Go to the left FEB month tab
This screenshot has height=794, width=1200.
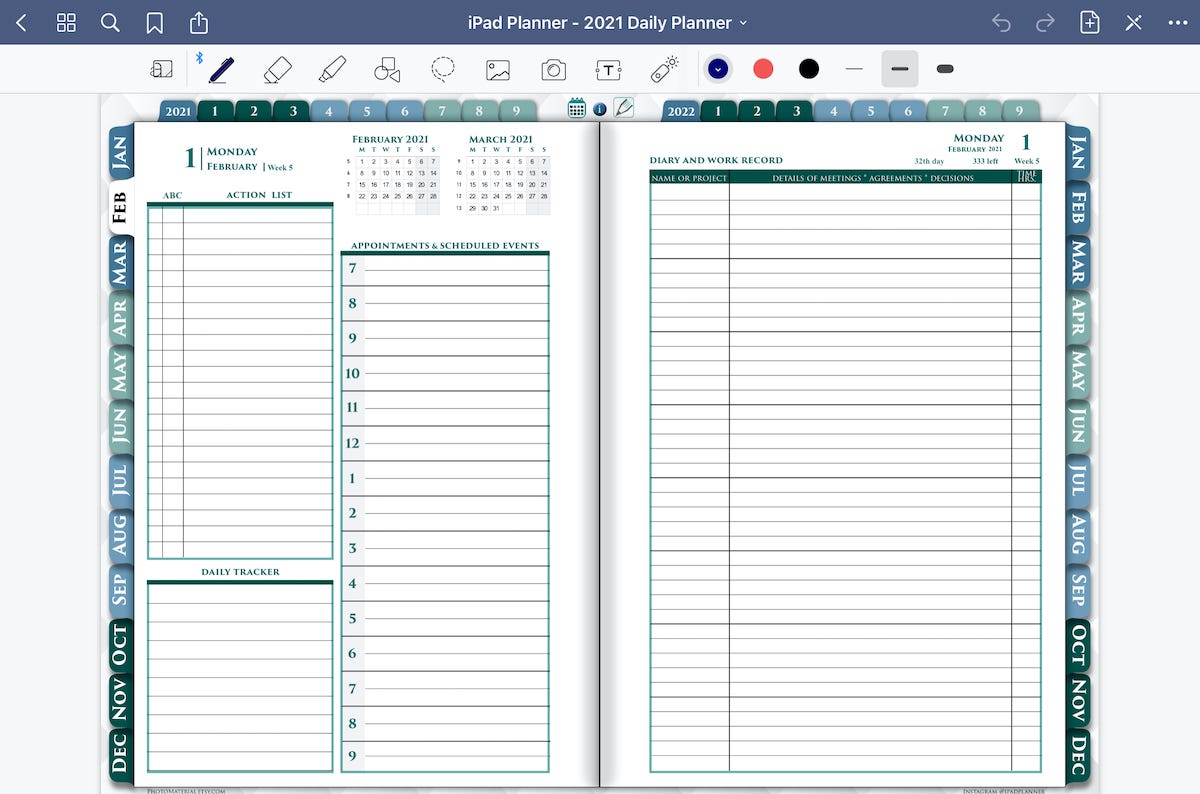point(120,208)
